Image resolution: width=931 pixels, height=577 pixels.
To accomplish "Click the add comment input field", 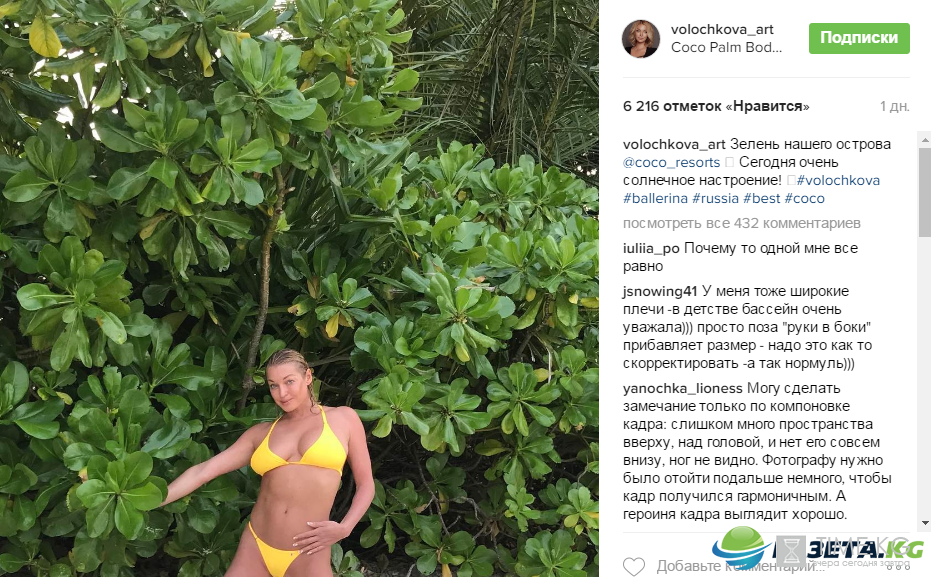I will pyautogui.click(x=766, y=566).
